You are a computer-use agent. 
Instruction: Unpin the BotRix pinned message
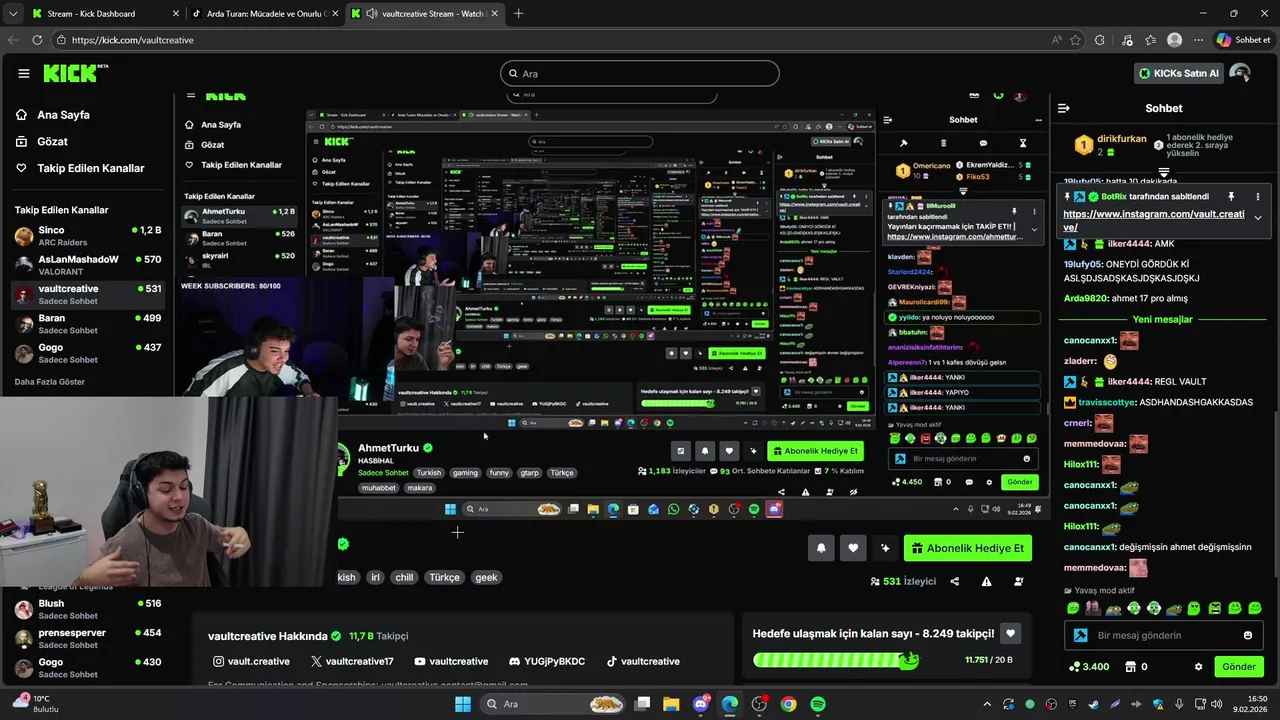pos(1231,197)
